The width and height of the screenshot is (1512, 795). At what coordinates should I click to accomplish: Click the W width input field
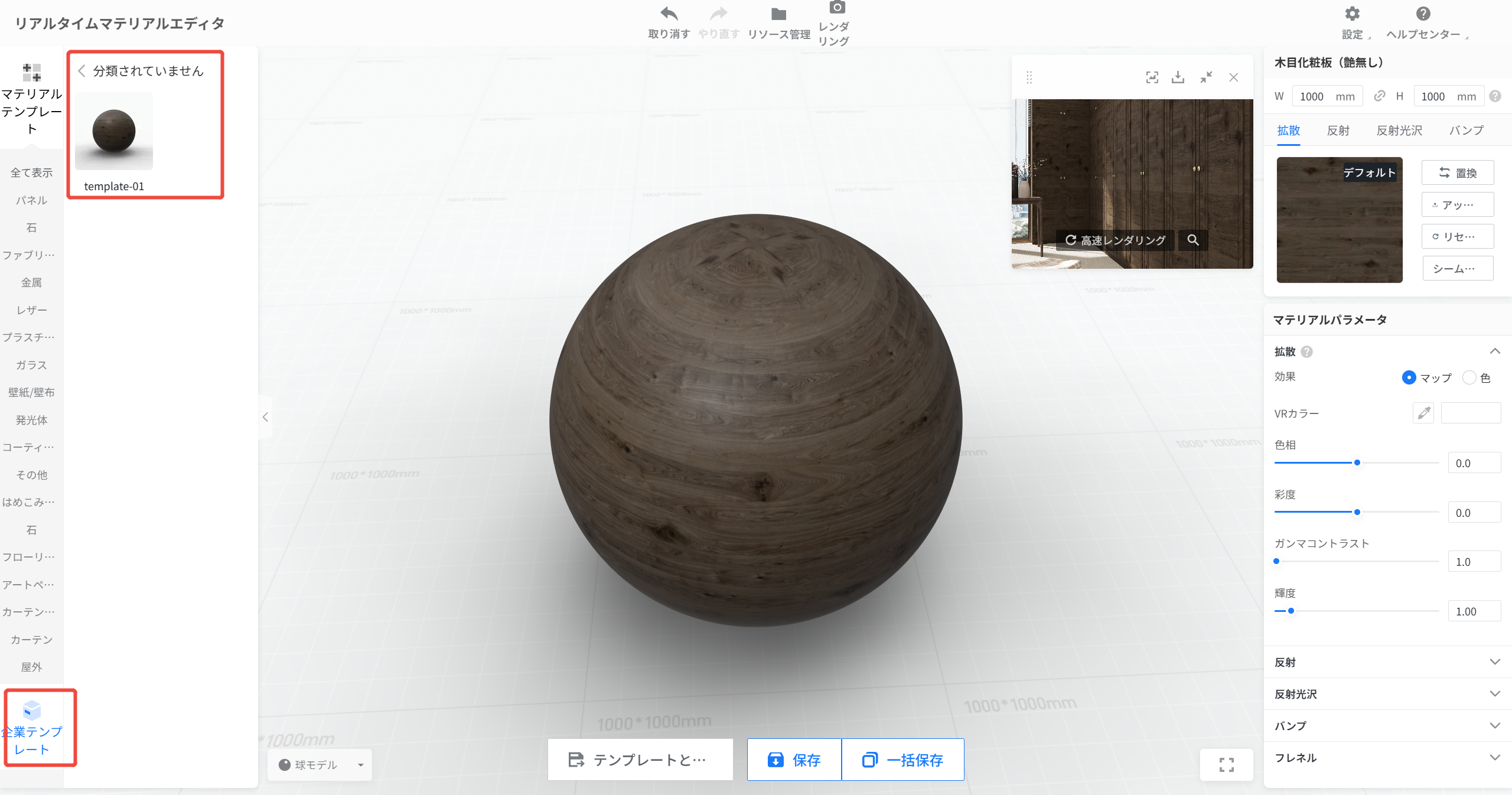1327,96
